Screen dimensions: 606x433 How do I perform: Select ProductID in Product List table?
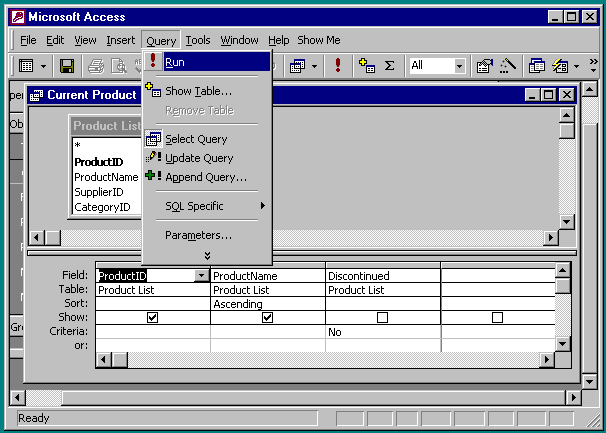99,162
